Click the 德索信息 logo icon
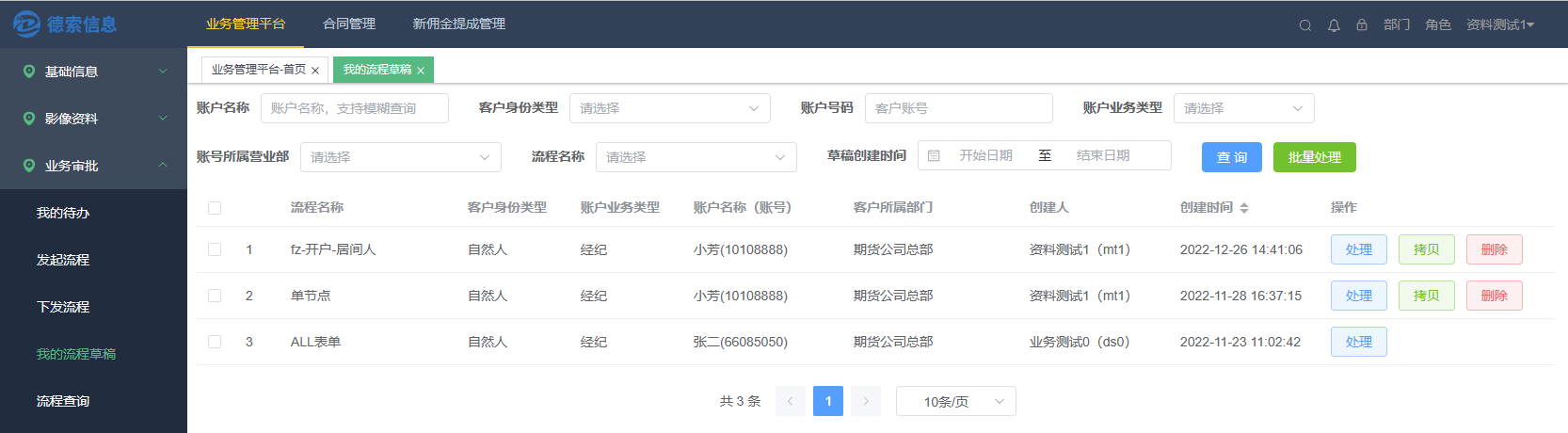Screen dimensions: 1568x433 (x=26, y=24)
